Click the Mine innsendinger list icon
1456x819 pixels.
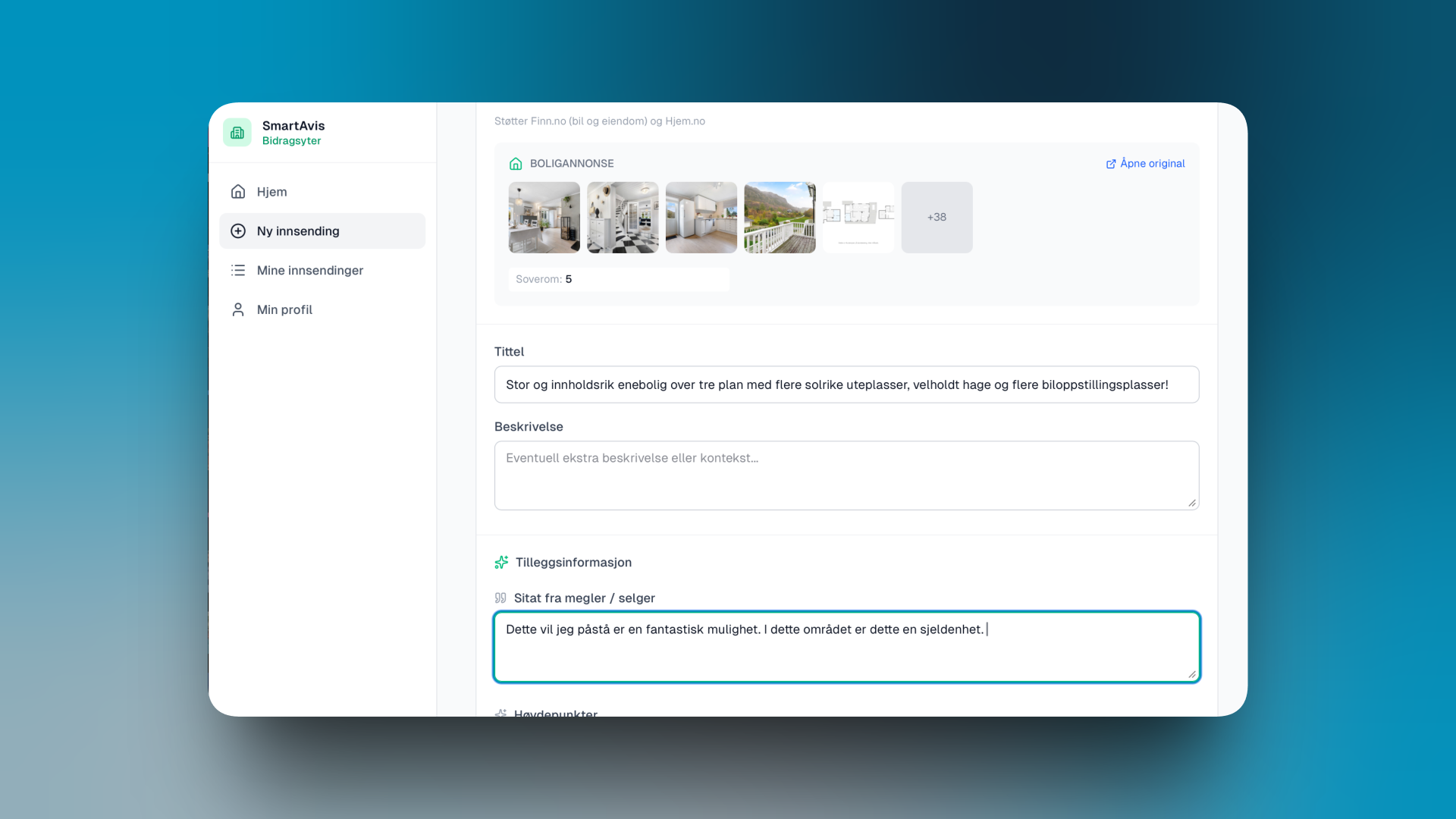238,271
